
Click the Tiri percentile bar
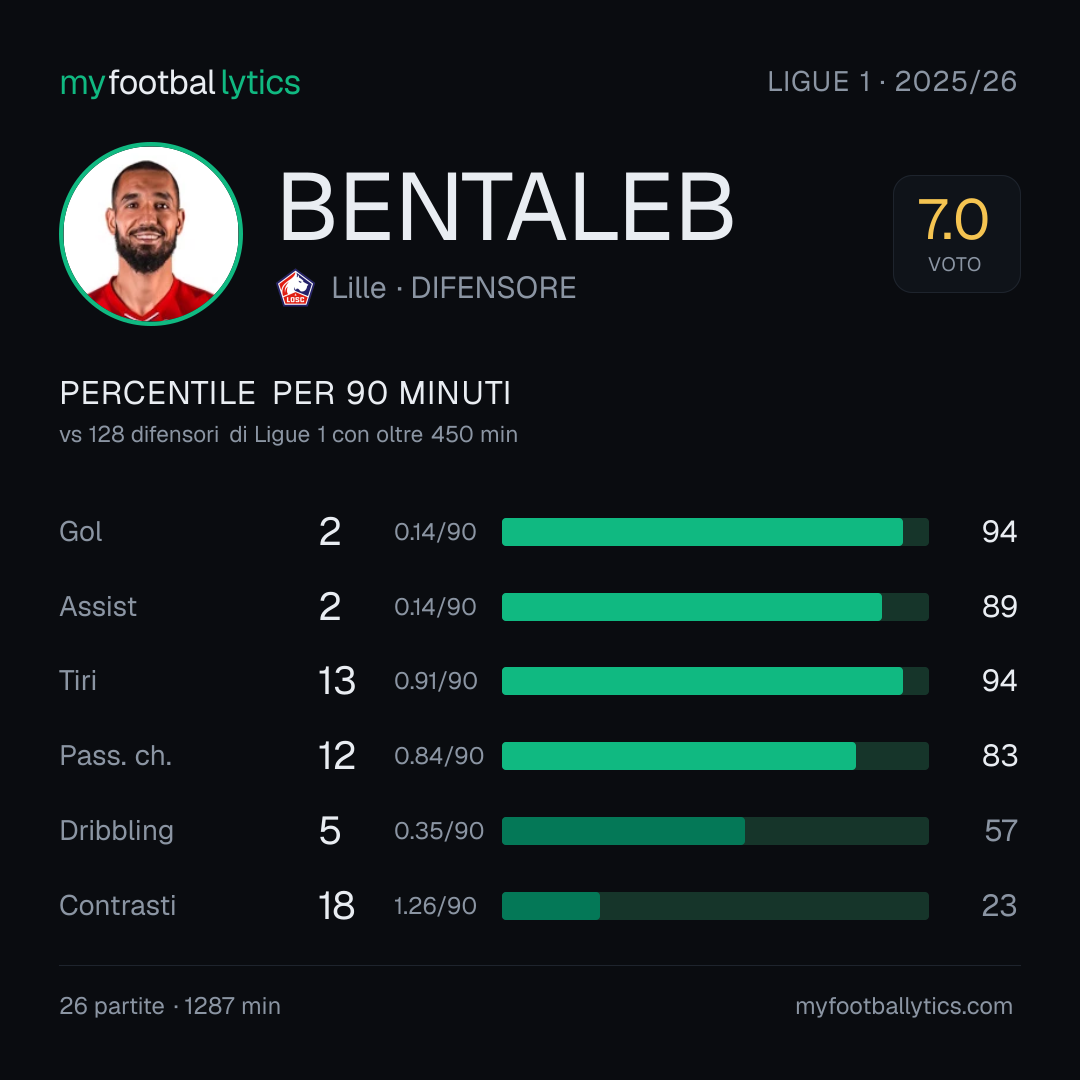click(715, 681)
